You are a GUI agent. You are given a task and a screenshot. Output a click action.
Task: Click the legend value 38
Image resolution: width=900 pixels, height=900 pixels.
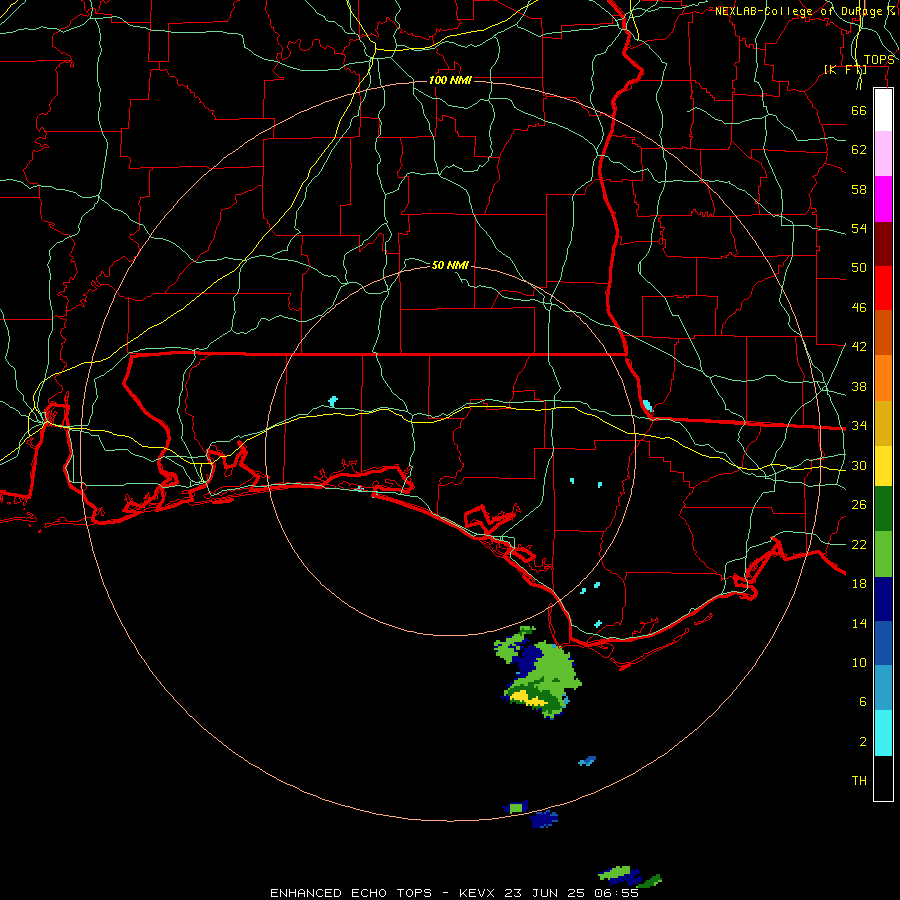pos(859,386)
